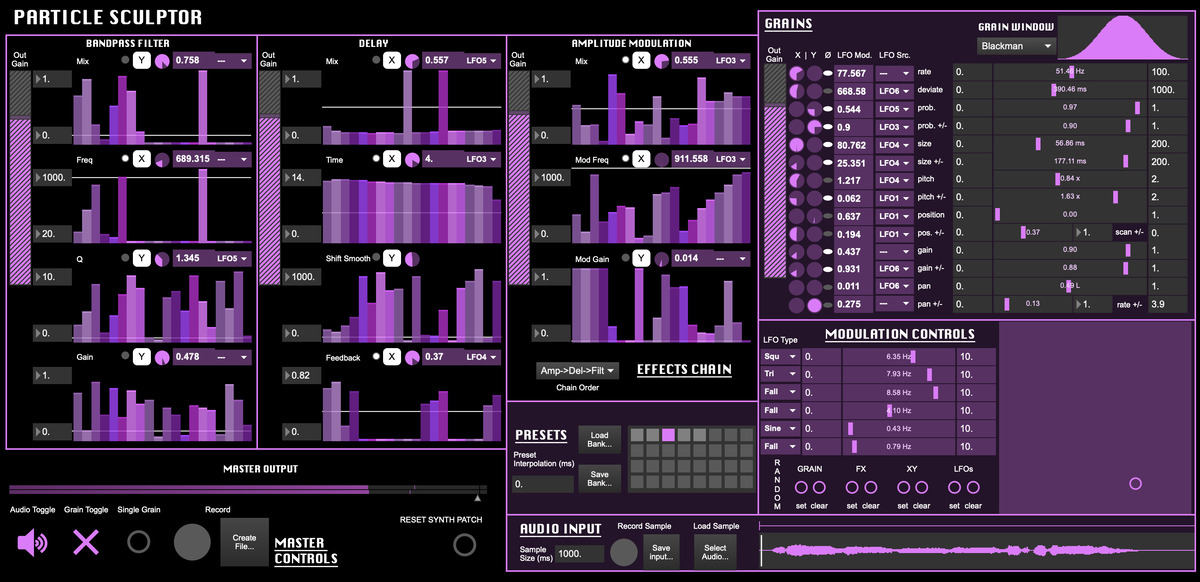
Task: Open the Amp->Del->Filt chain order dropdown
Action: [x=578, y=370]
